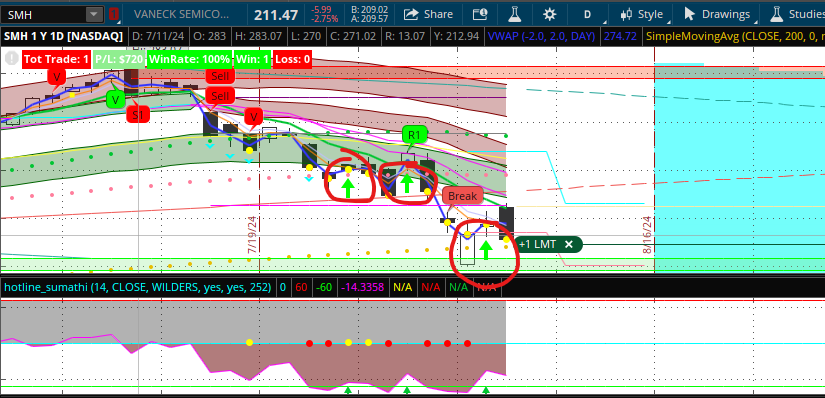Open the Style menu
The width and height of the screenshot is (825, 398).
641,14
